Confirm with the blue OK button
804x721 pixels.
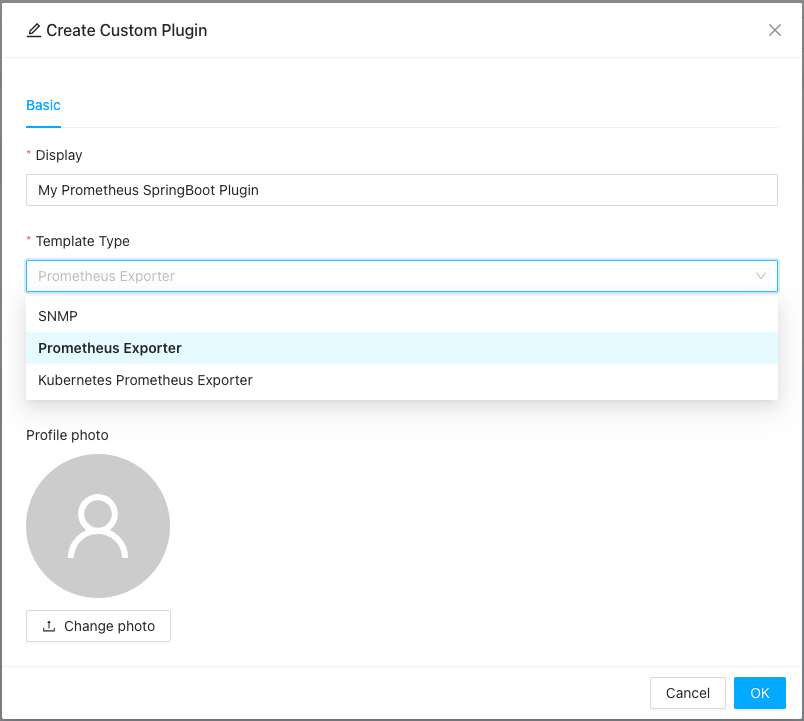pos(759,693)
